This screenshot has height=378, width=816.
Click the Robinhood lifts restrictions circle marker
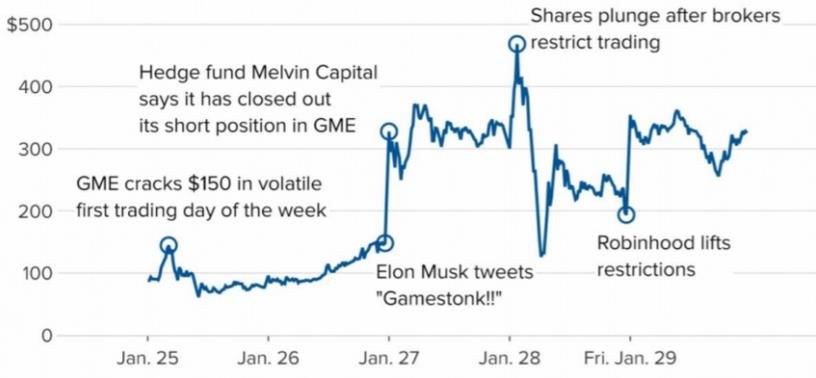pos(627,215)
